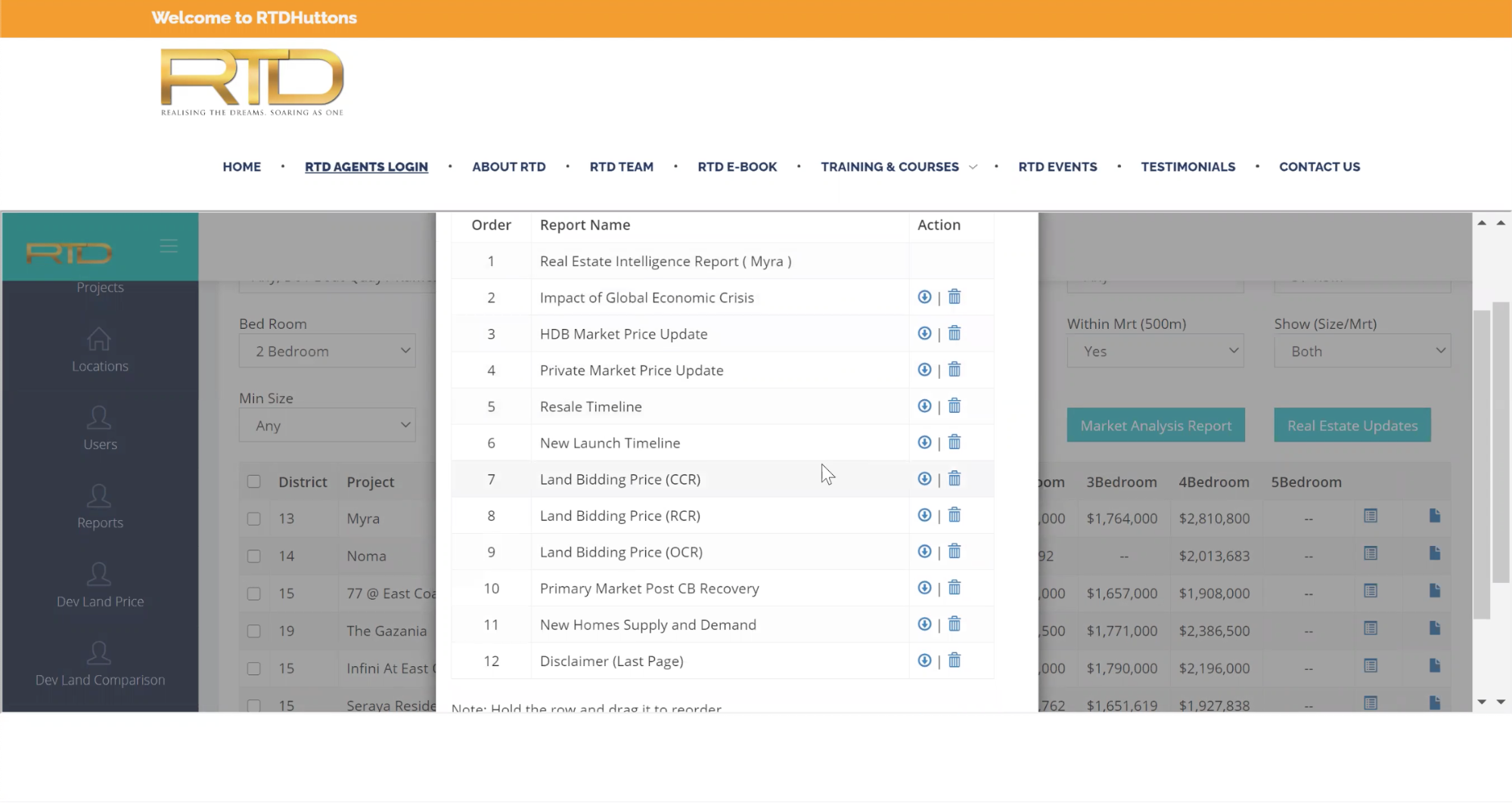
Task: Open RTD E-BOOK page
Action: [x=737, y=166]
